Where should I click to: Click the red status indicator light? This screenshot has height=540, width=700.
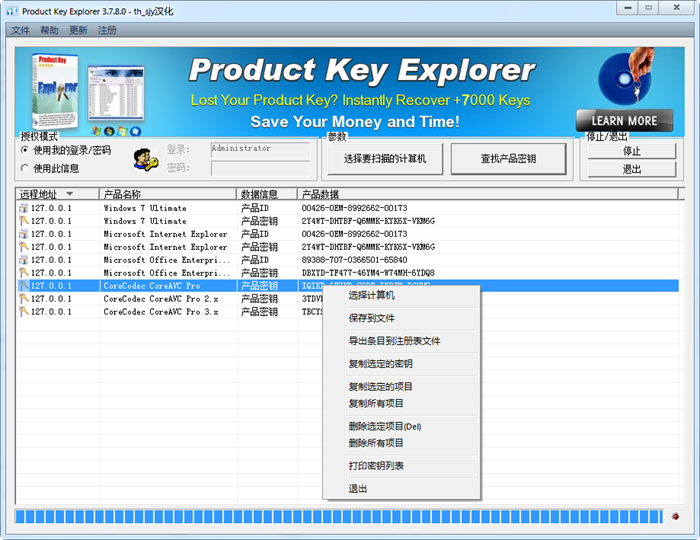coord(675,516)
